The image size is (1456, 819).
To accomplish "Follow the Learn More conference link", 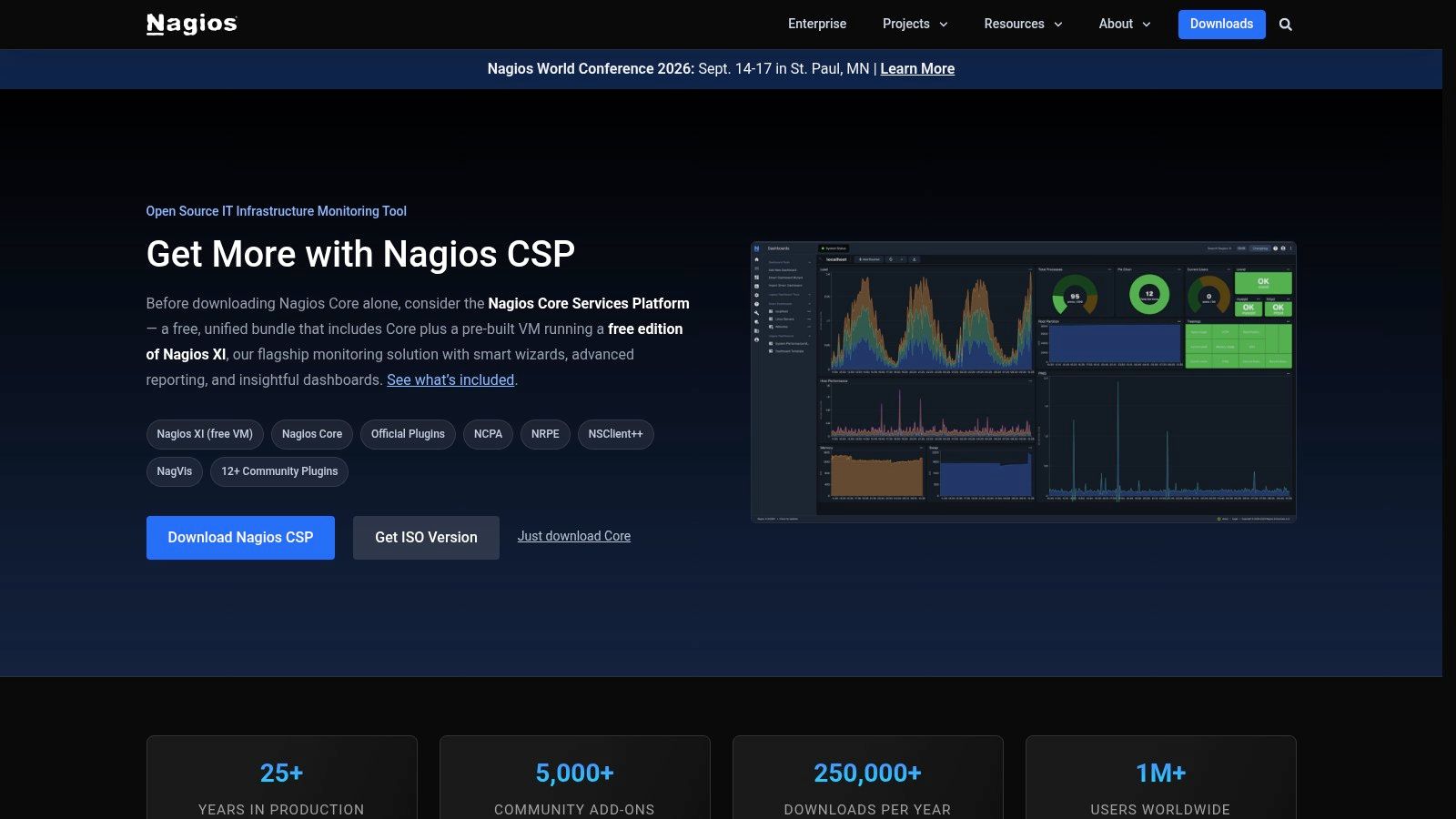I will tap(917, 68).
